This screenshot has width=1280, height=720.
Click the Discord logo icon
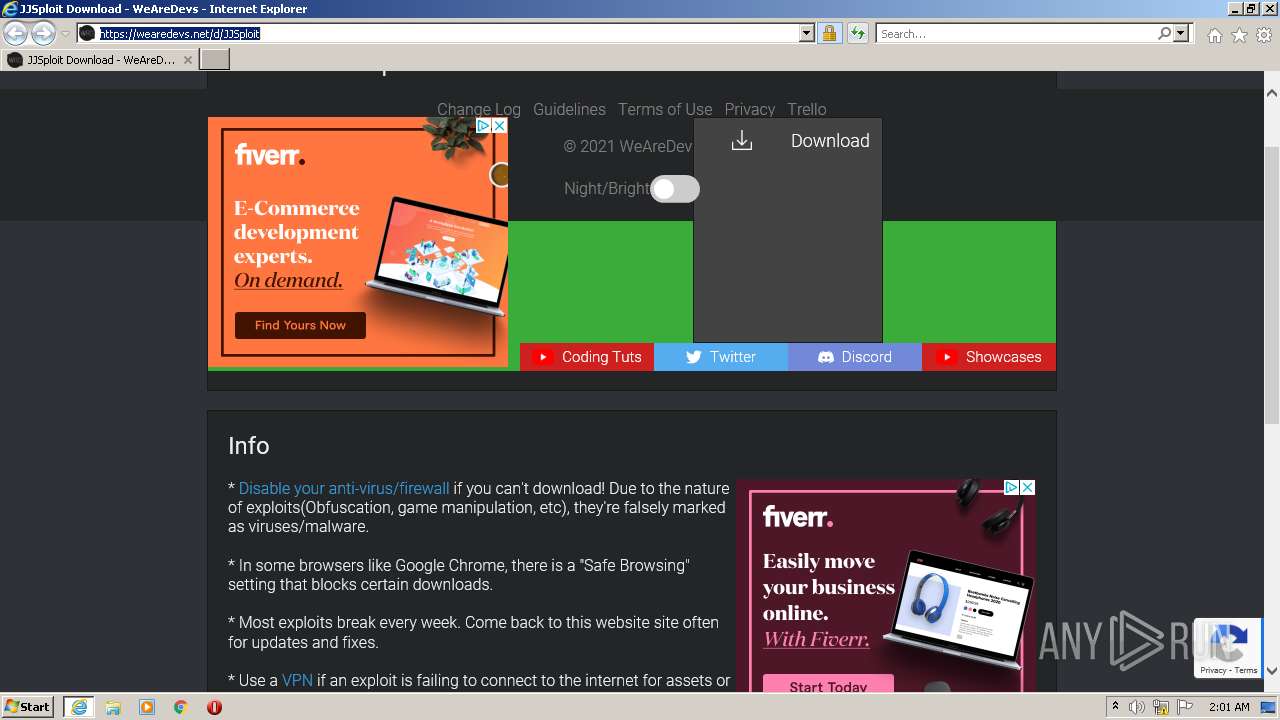point(826,357)
